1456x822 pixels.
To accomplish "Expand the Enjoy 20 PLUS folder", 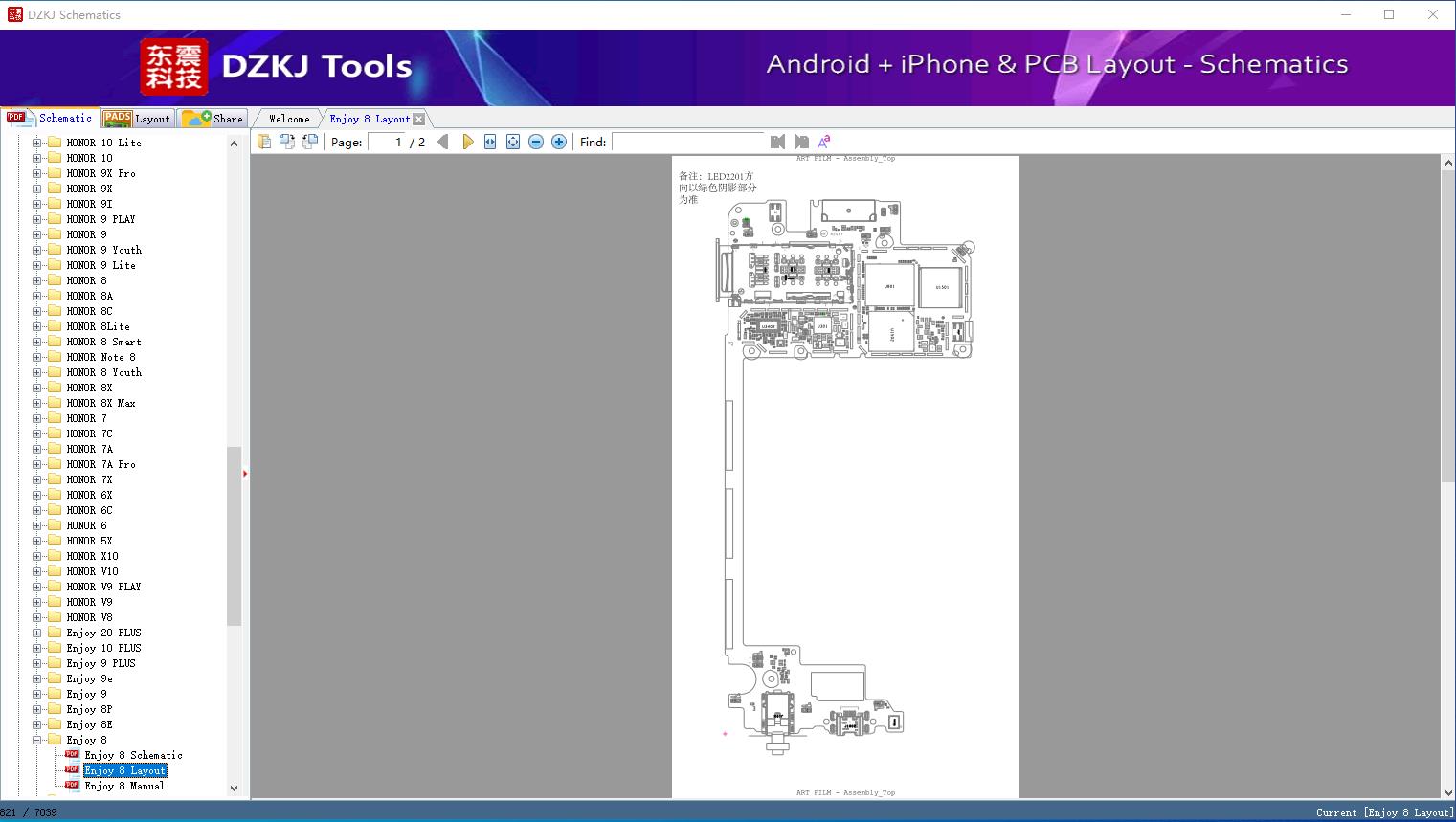I will (36, 633).
